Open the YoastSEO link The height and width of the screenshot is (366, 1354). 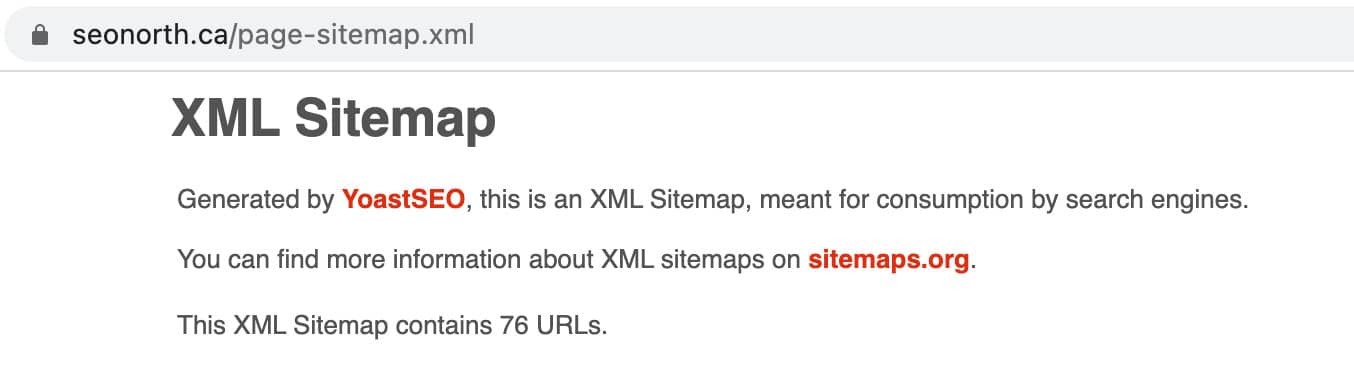pos(403,199)
